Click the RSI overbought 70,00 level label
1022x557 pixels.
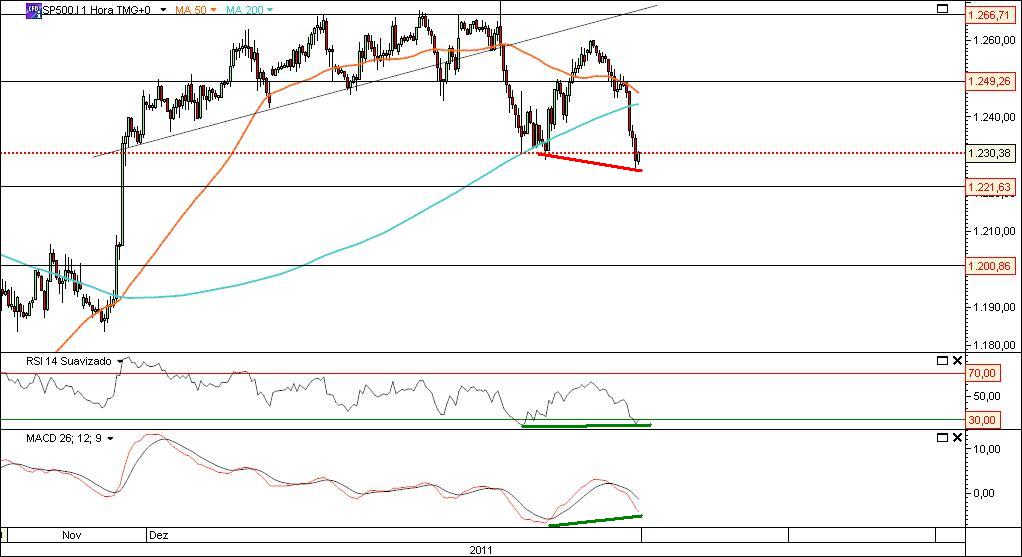(x=983, y=373)
